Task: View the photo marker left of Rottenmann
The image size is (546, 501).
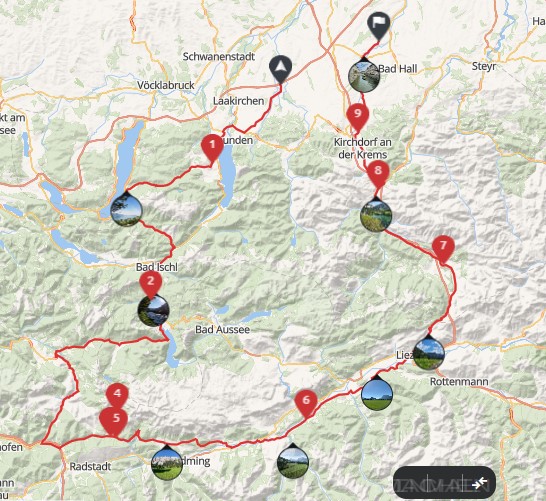Action: tap(377, 393)
